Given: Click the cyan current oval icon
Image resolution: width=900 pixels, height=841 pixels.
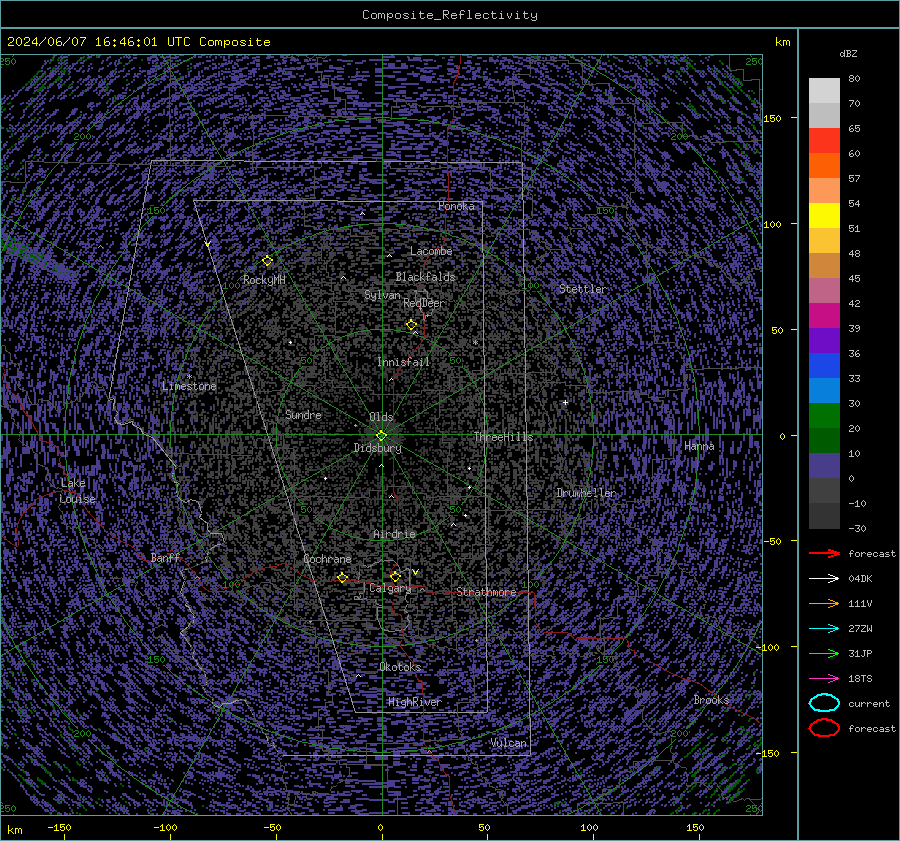Looking at the screenshot, I should tap(824, 703).
